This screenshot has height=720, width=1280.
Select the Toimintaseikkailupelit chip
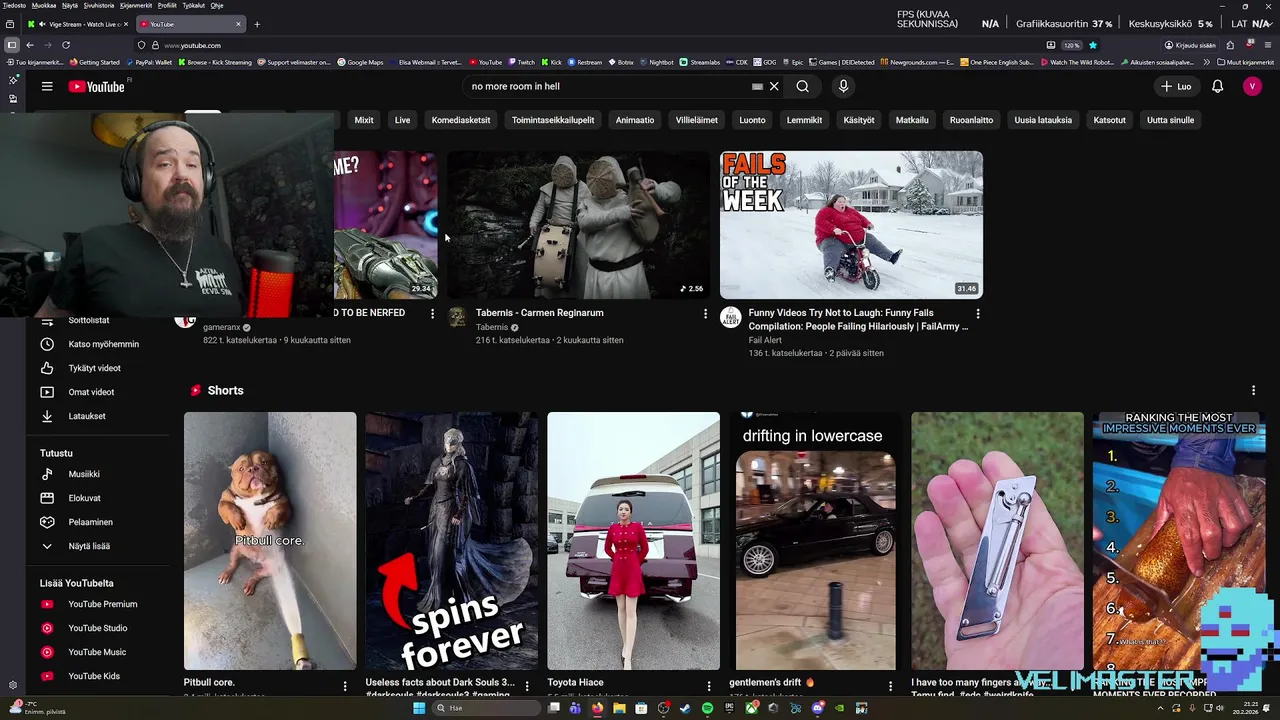tap(553, 120)
